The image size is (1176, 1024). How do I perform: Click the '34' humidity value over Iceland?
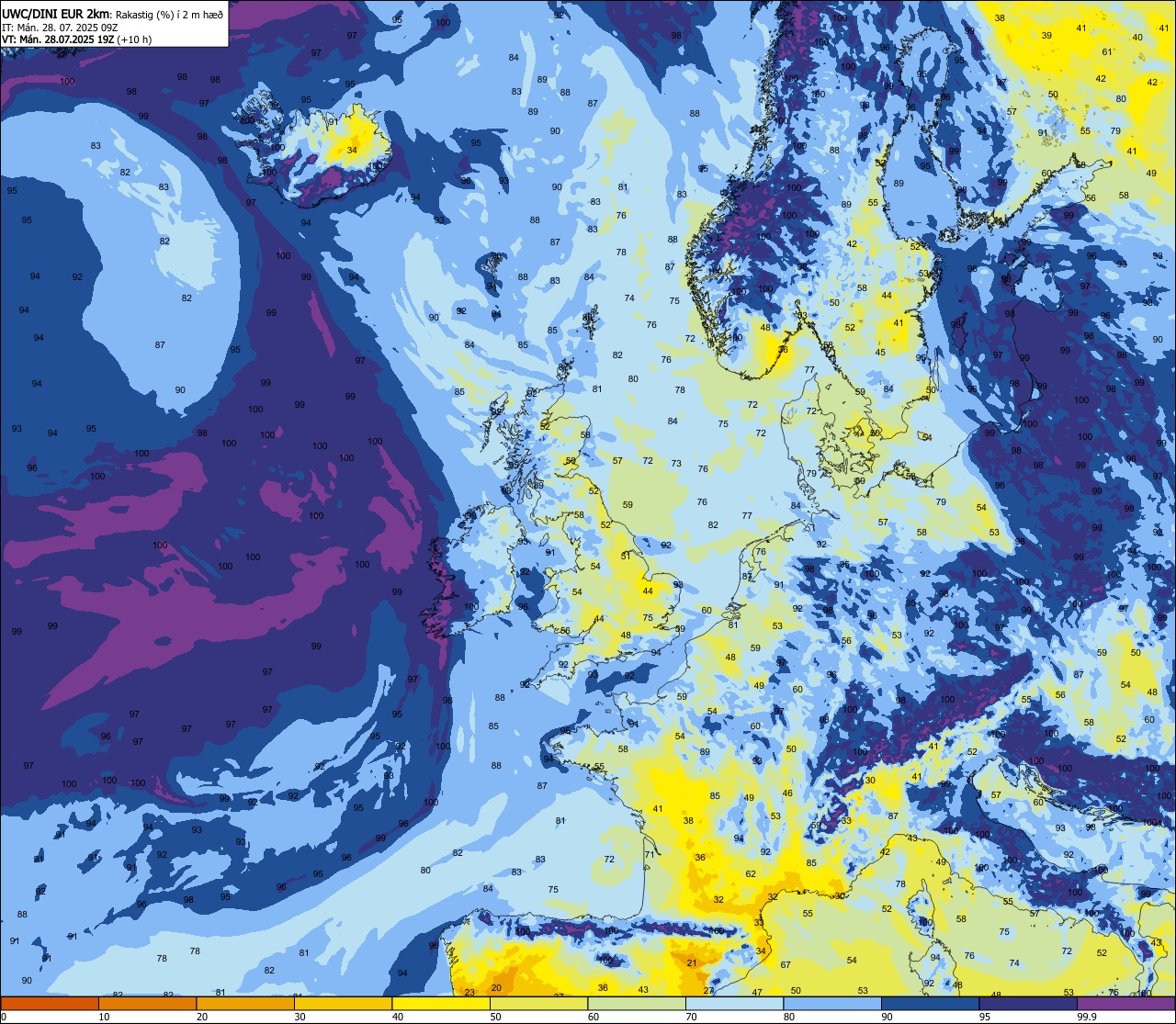click(353, 150)
